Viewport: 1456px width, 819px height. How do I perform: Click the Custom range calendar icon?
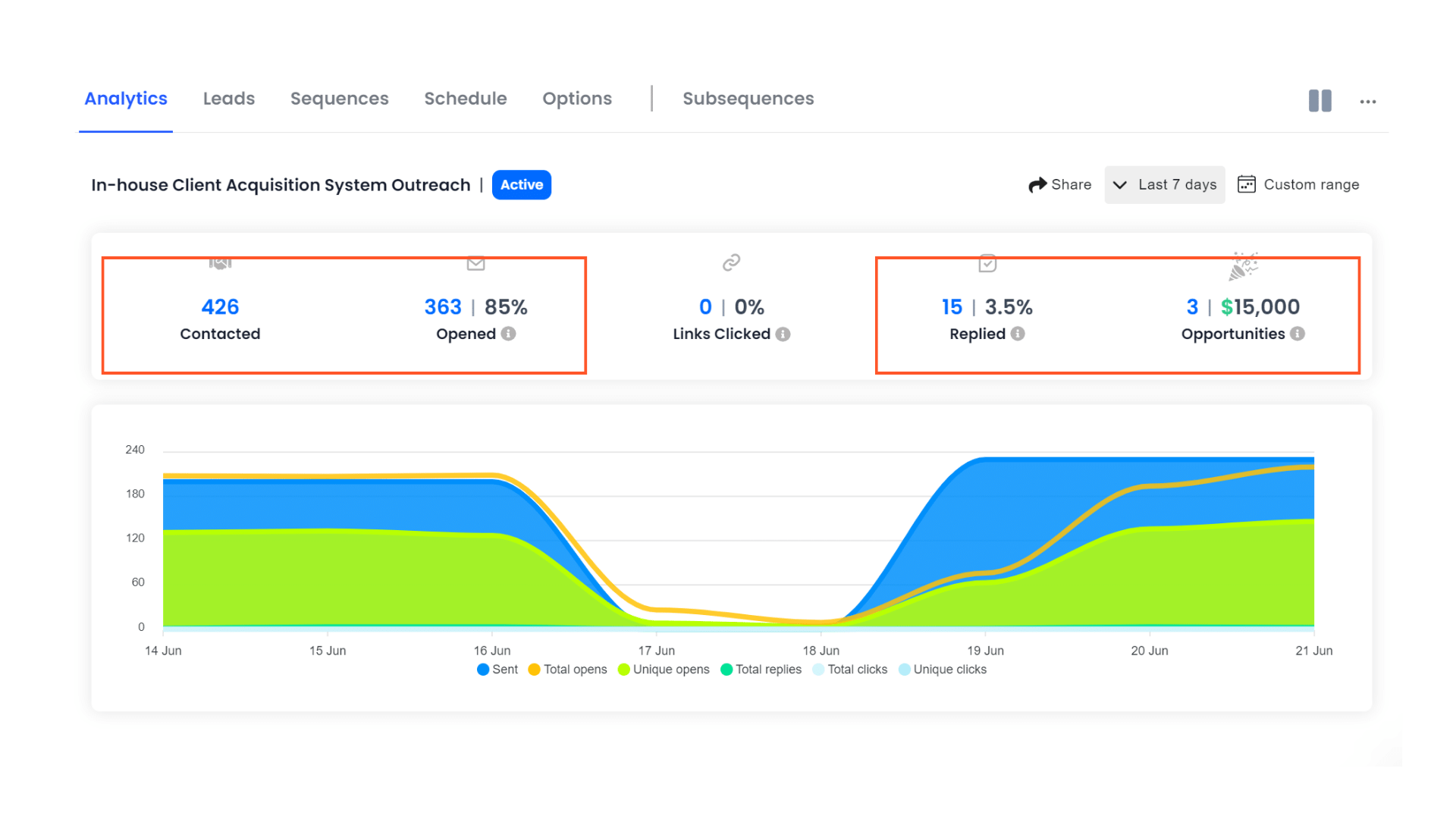coord(1246,184)
